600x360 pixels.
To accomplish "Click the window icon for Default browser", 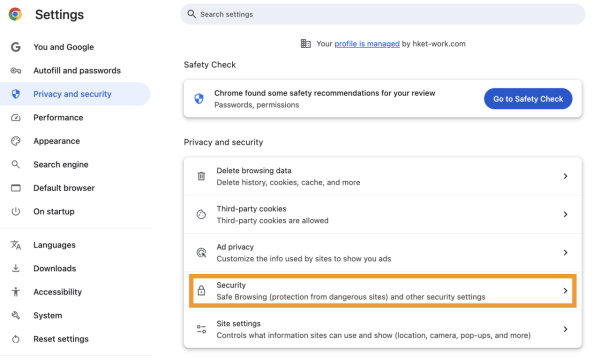I will tap(16, 188).
